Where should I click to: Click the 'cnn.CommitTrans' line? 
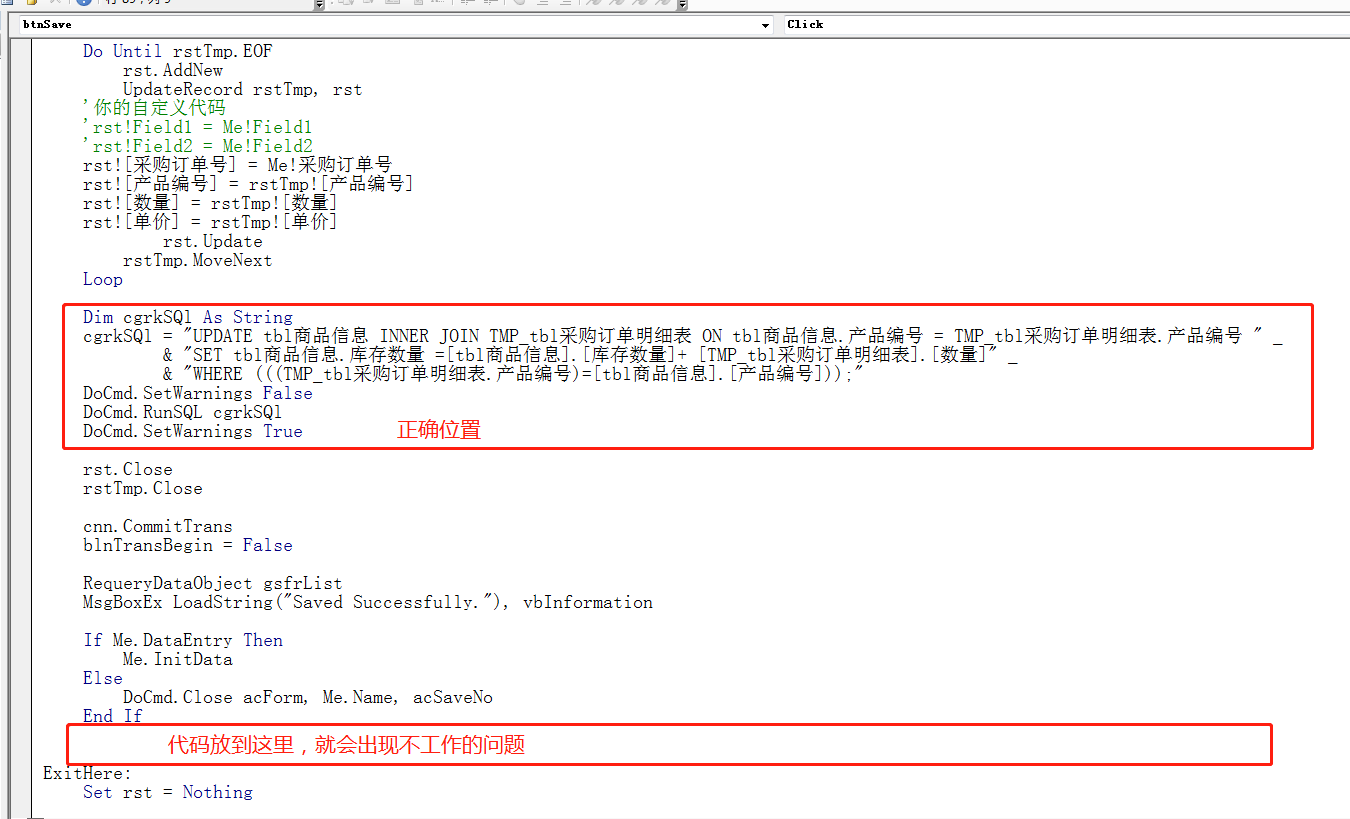(x=158, y=526)
